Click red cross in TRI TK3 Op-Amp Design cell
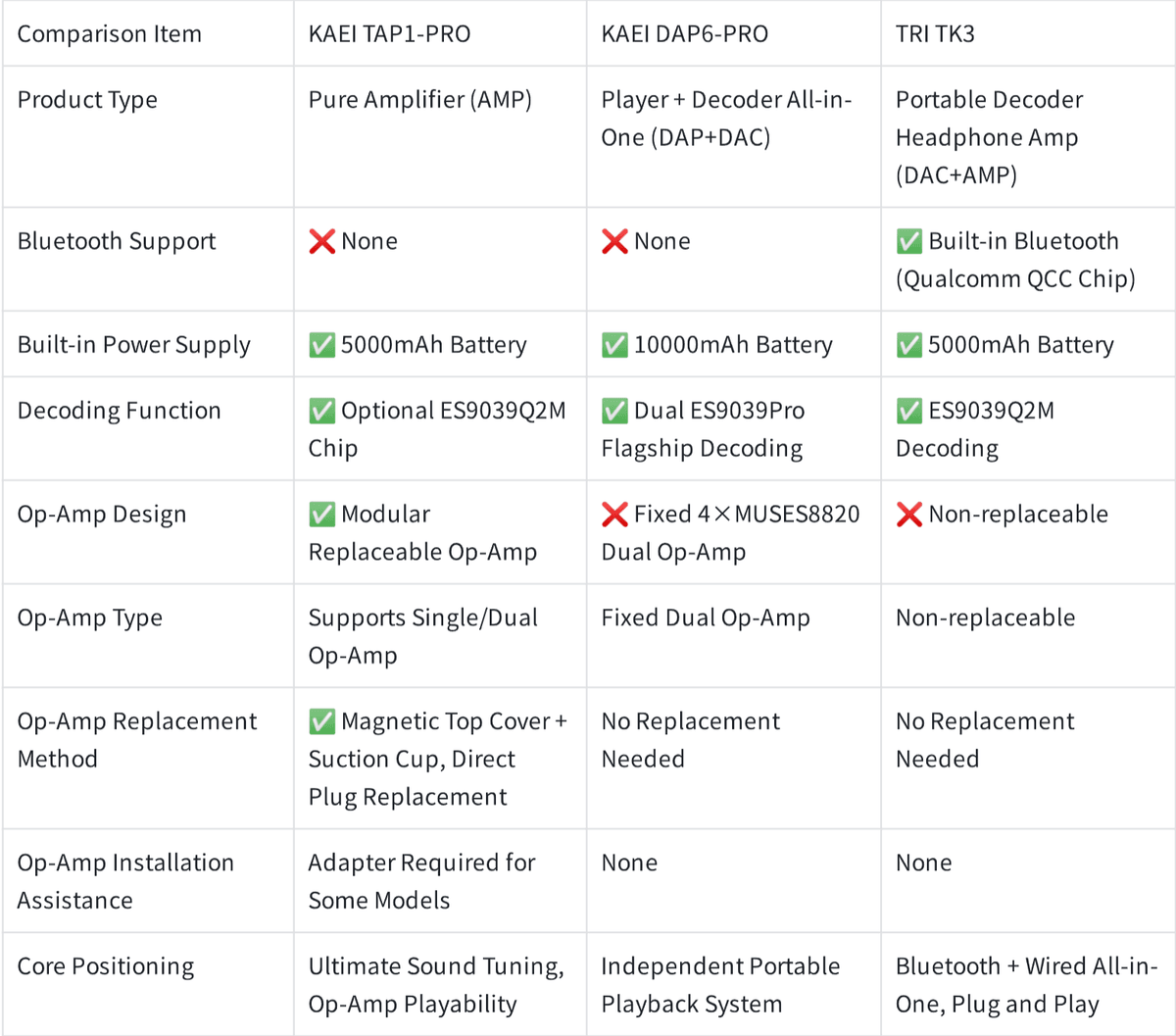The width and height of the screenshot is (1176, 1036). (x=909, y=515)
